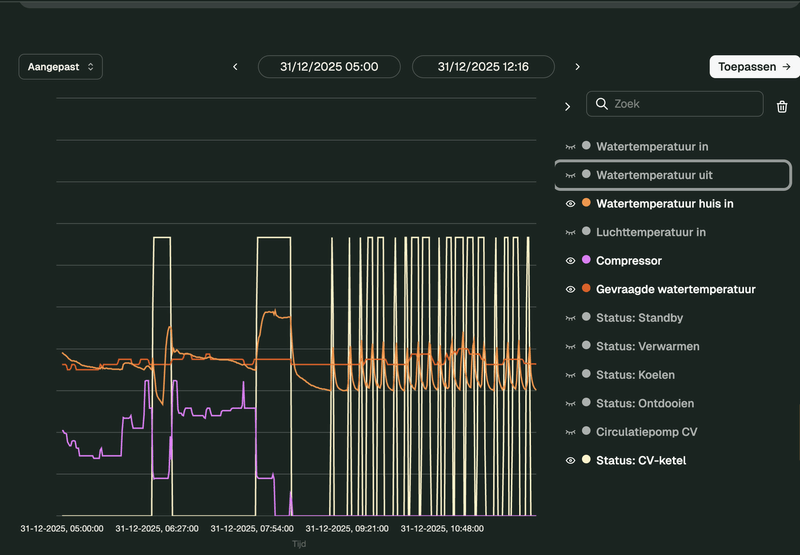Show the Watertemperatuur in series
800x555 pixels.
click(571, 147)
